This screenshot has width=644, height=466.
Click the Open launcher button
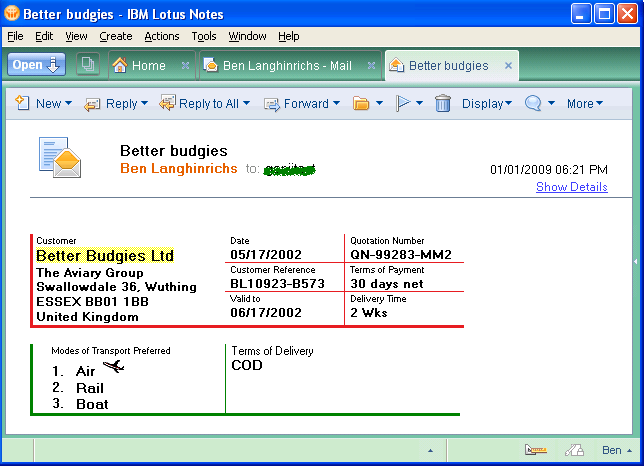tap(37, 65)
